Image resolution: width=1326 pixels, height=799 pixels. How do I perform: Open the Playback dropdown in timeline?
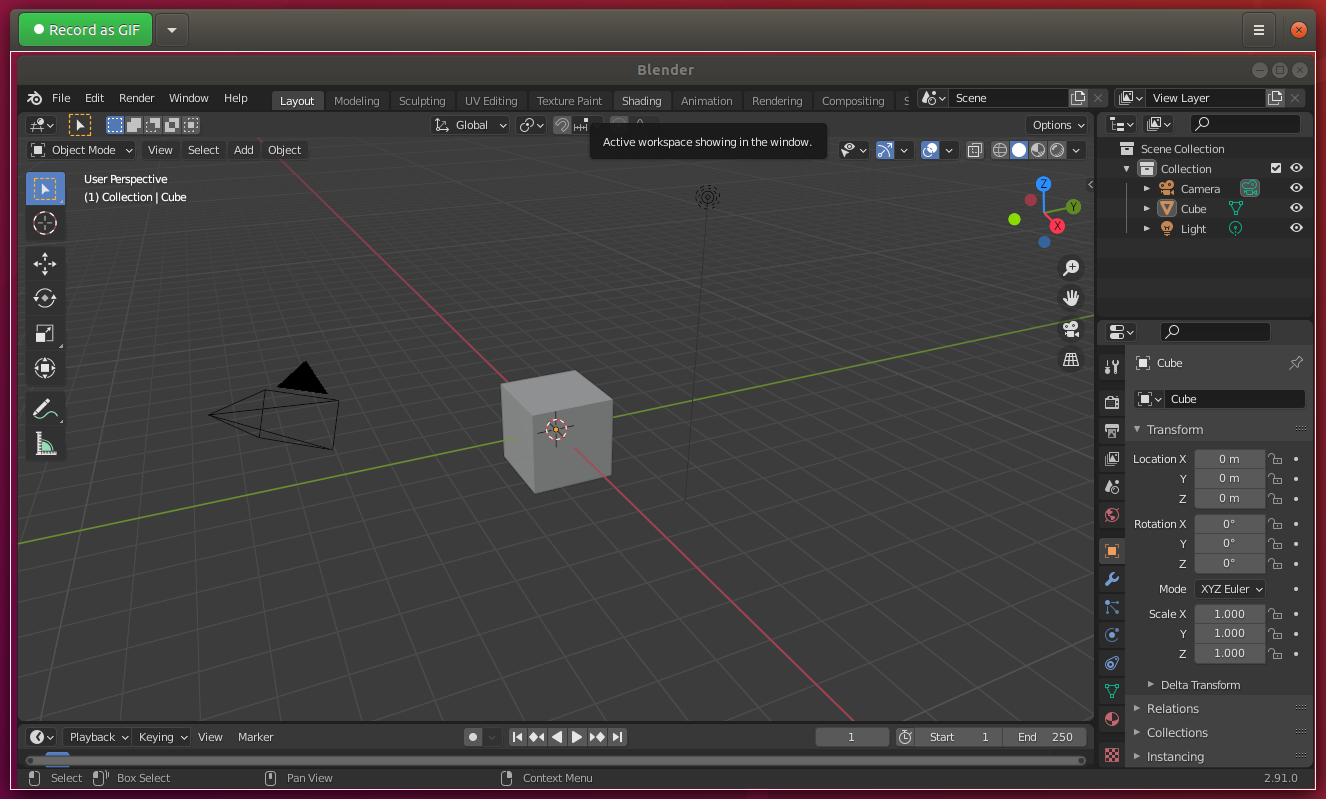98,737
